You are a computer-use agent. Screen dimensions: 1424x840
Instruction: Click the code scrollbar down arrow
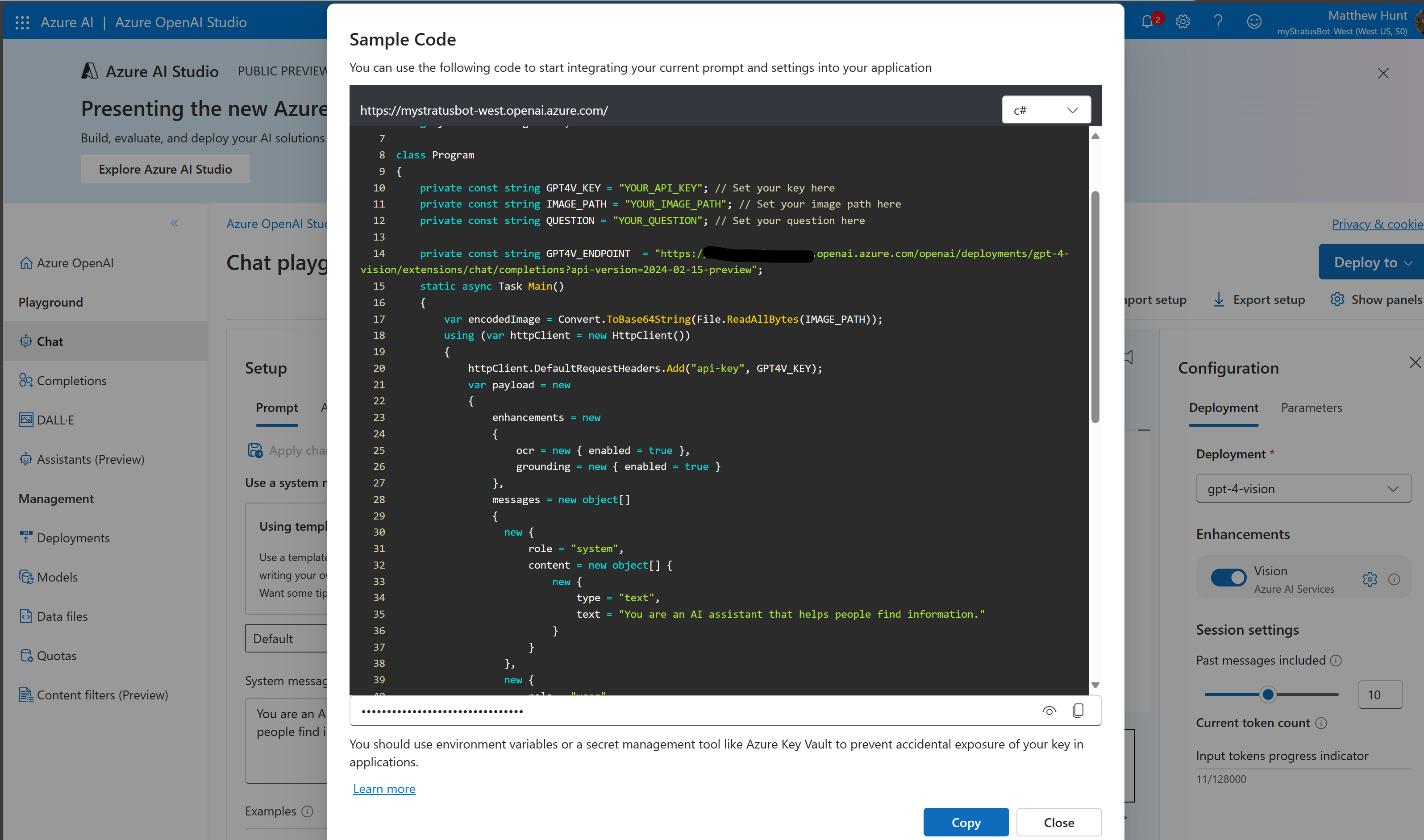click(x=1095, y=685)
